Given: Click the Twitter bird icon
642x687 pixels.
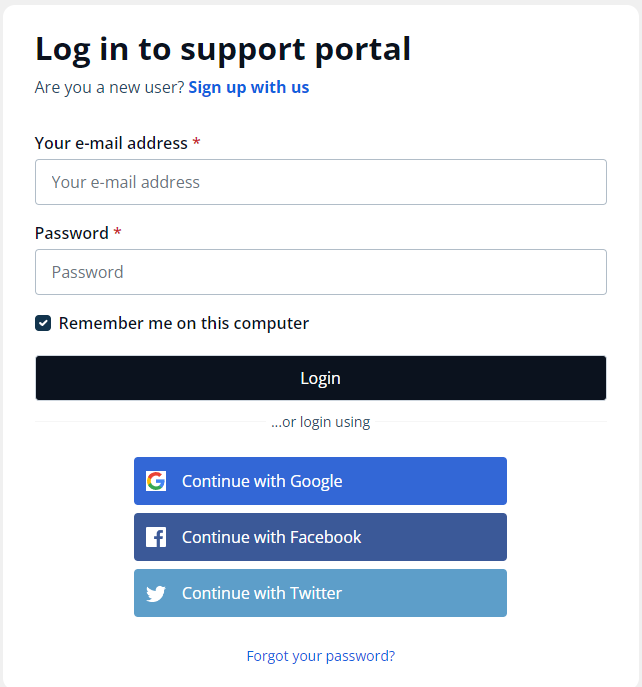Looking at the screenshot, I should 156,593.
